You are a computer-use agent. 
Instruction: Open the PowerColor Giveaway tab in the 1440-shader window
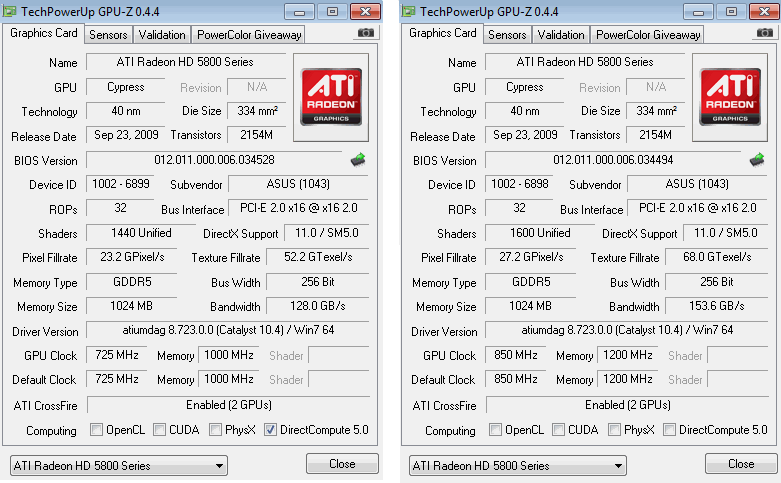click(248, 35)
